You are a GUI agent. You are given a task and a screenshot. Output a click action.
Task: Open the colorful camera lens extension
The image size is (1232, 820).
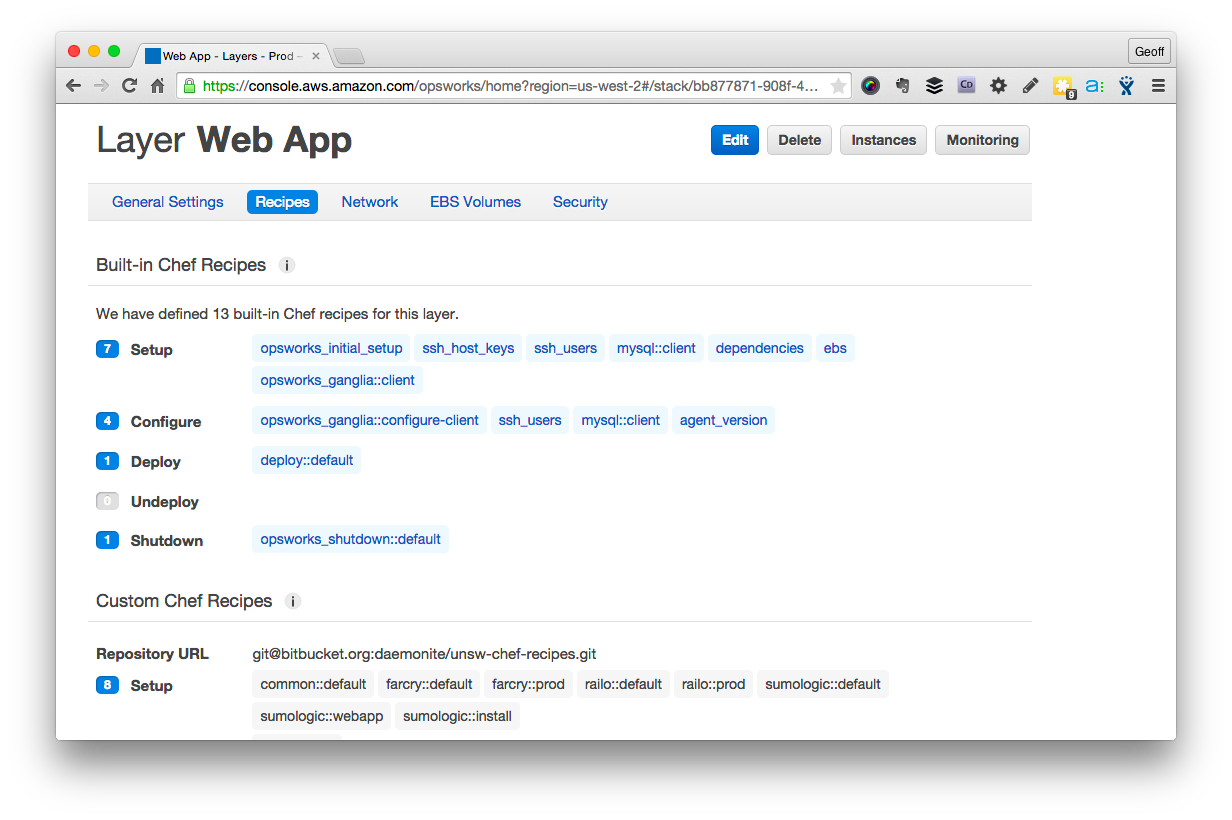click(870, 86)
